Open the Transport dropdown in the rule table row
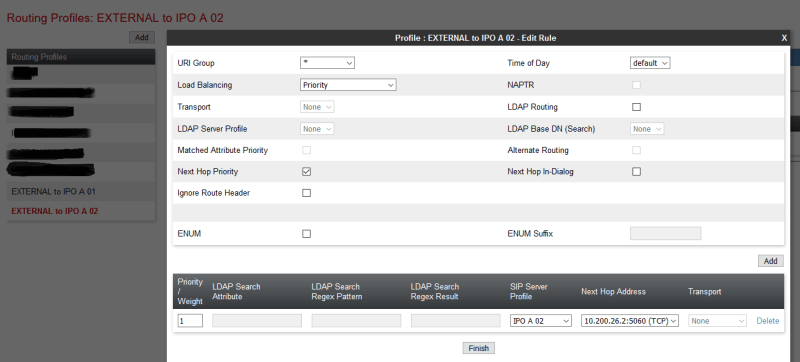 point(717,321)
